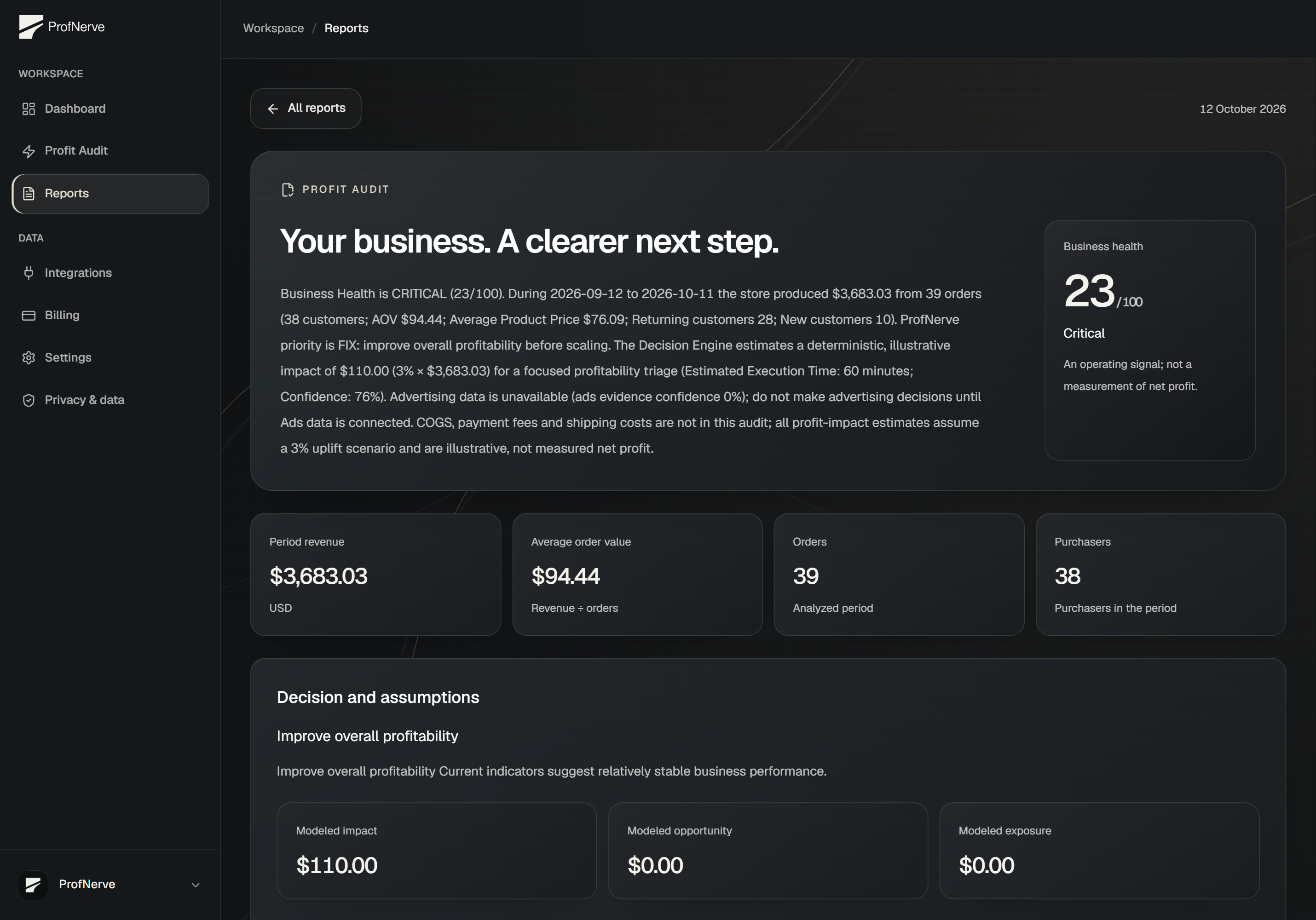Click the Dashboard grid icon
Viewport: 1316px width, 920px height.
(29, 109)
